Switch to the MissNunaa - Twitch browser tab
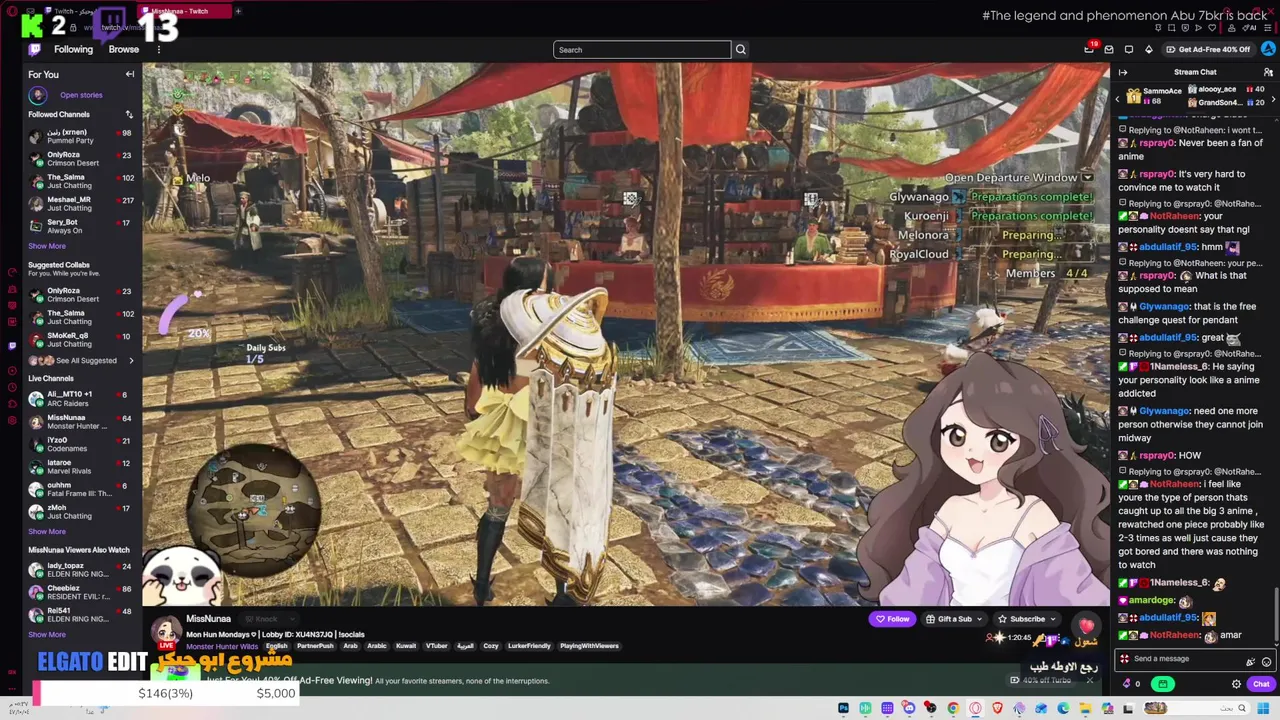 [x=186, y=11]
